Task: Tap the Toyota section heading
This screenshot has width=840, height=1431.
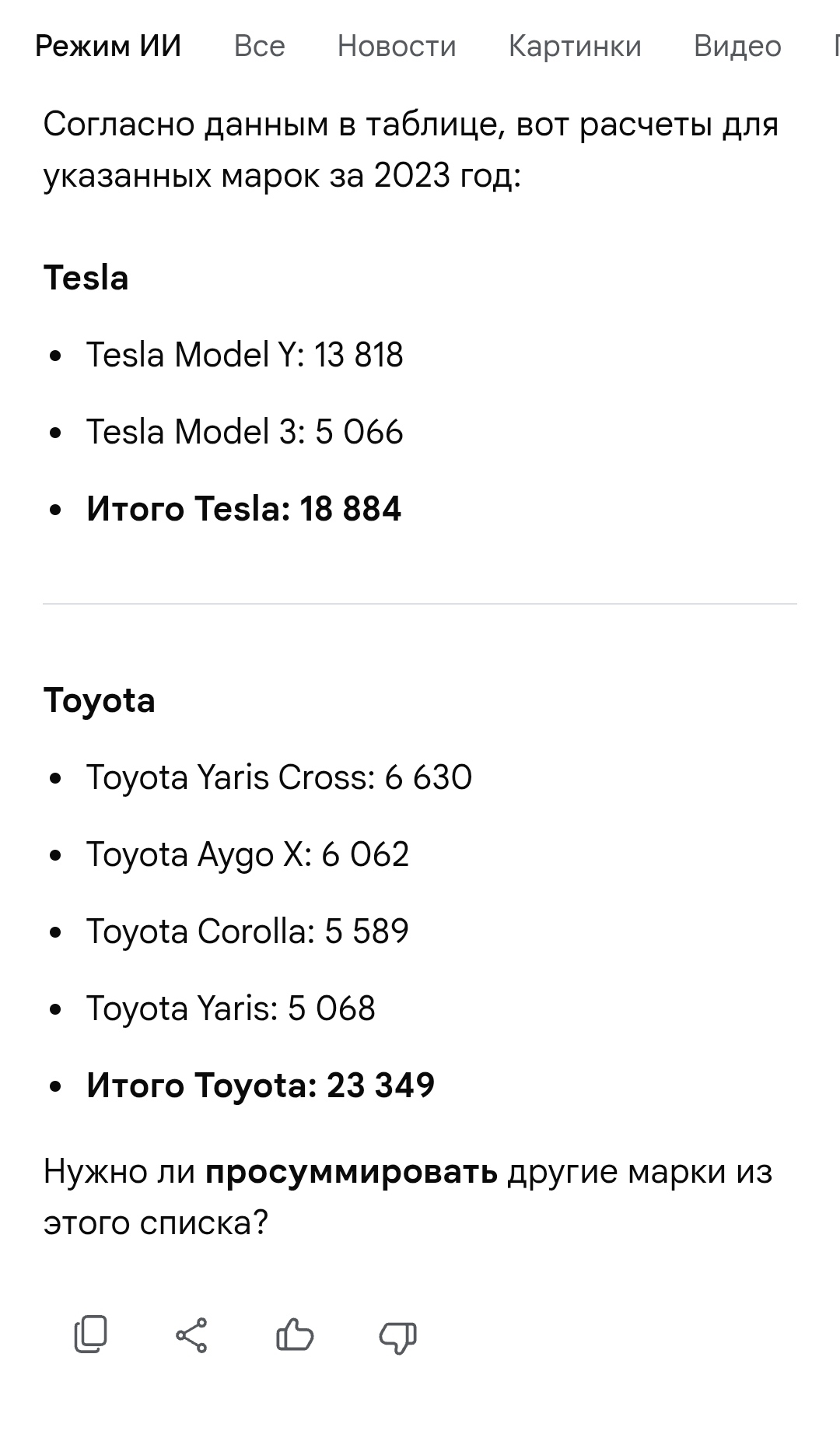Action: (x=100, y=700)
